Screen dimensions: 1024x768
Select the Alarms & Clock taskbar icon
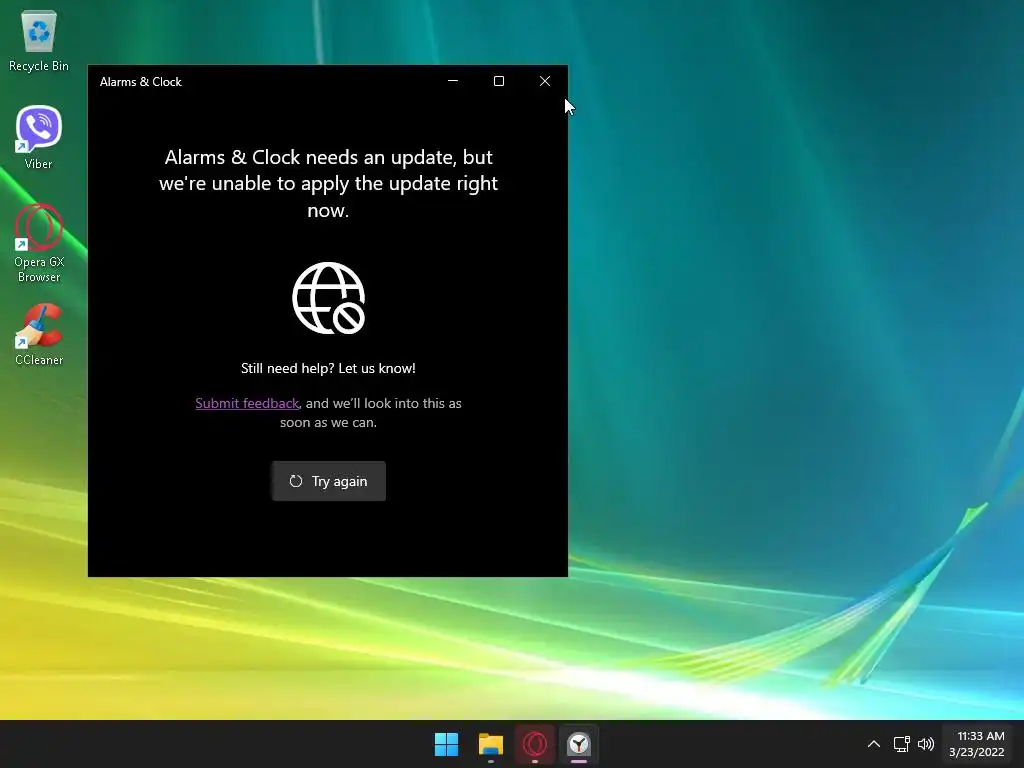[579, 744]
